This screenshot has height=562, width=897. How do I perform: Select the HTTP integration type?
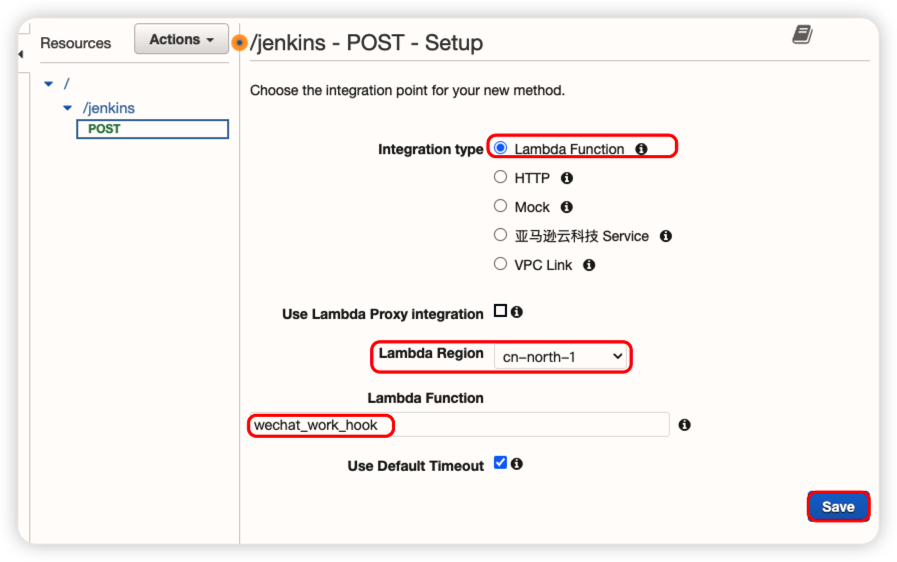click(501, 177)
